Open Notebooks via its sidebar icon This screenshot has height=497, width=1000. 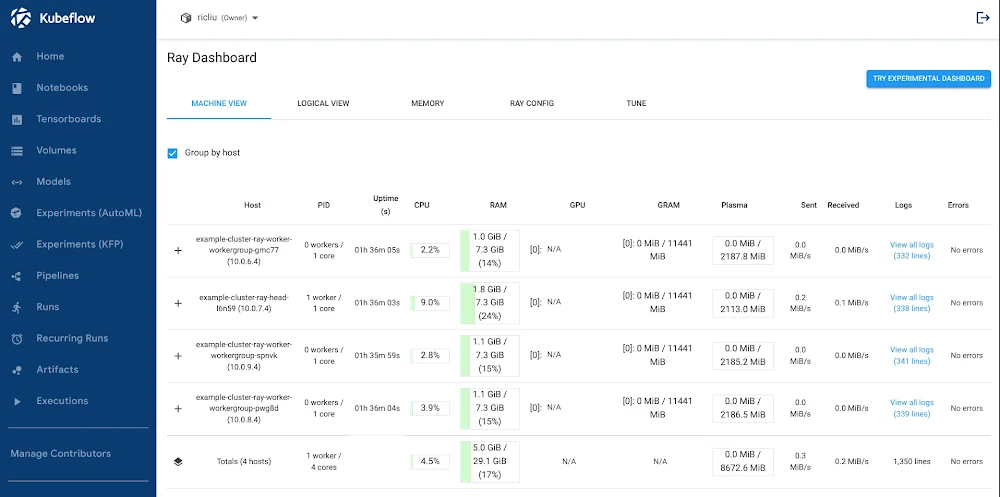17,88
